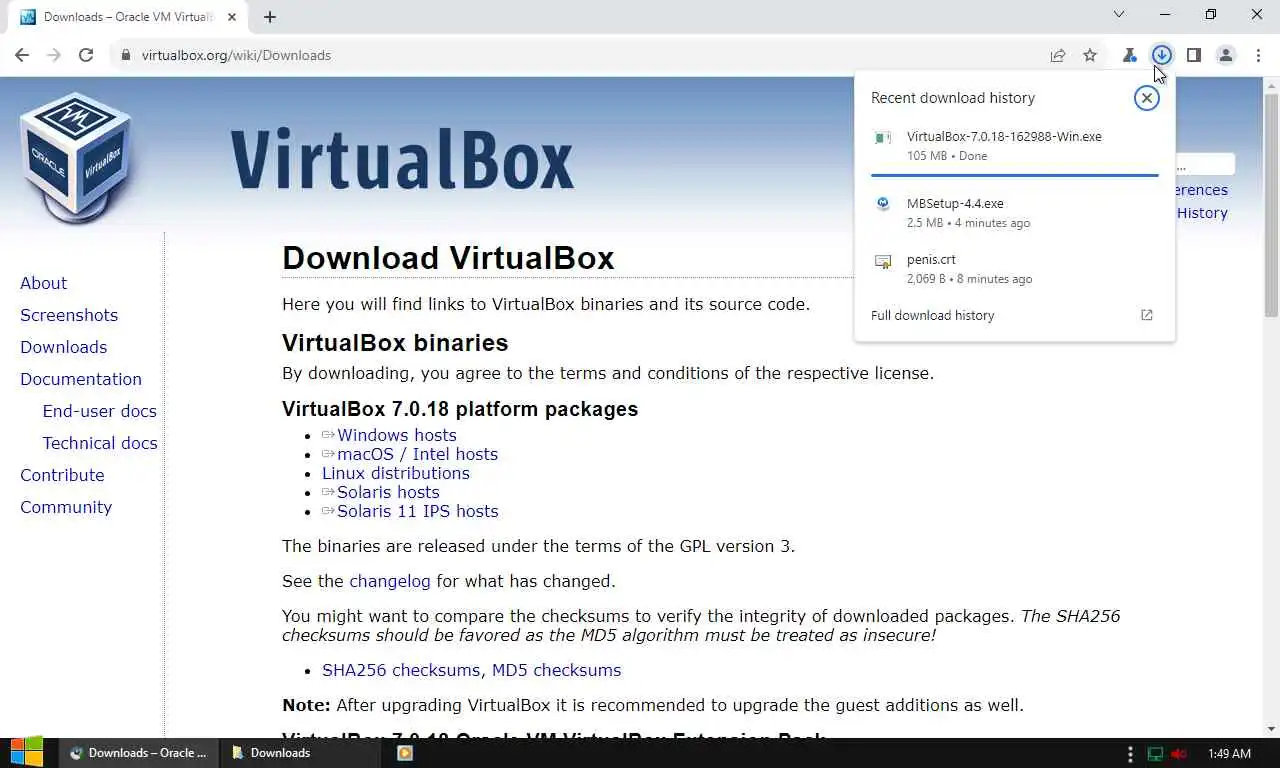Open the profile avatar menu
The height and width of the screenshot is (768, 1280).
click(1226, 55)
